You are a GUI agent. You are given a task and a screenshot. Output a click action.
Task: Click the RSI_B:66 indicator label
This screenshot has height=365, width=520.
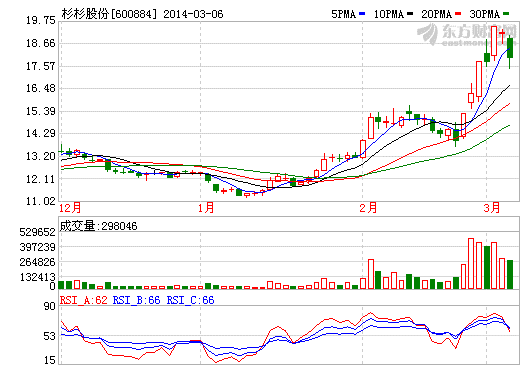coord(136,300)
